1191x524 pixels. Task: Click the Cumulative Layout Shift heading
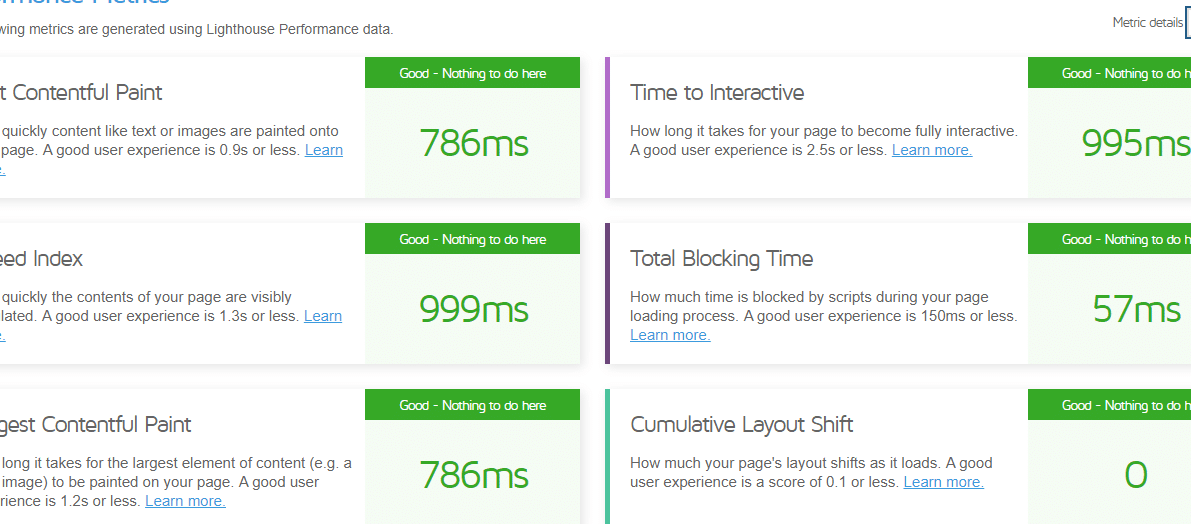click(x=741, y=425)
